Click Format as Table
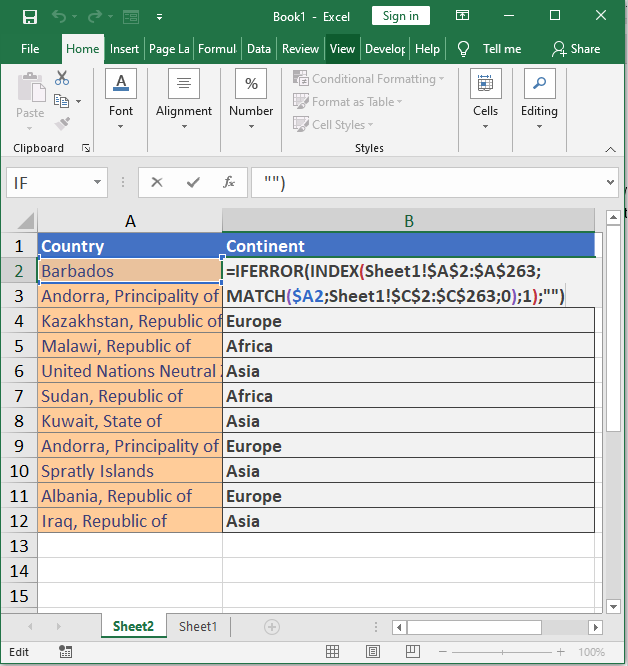 click(x=347, y=102)
